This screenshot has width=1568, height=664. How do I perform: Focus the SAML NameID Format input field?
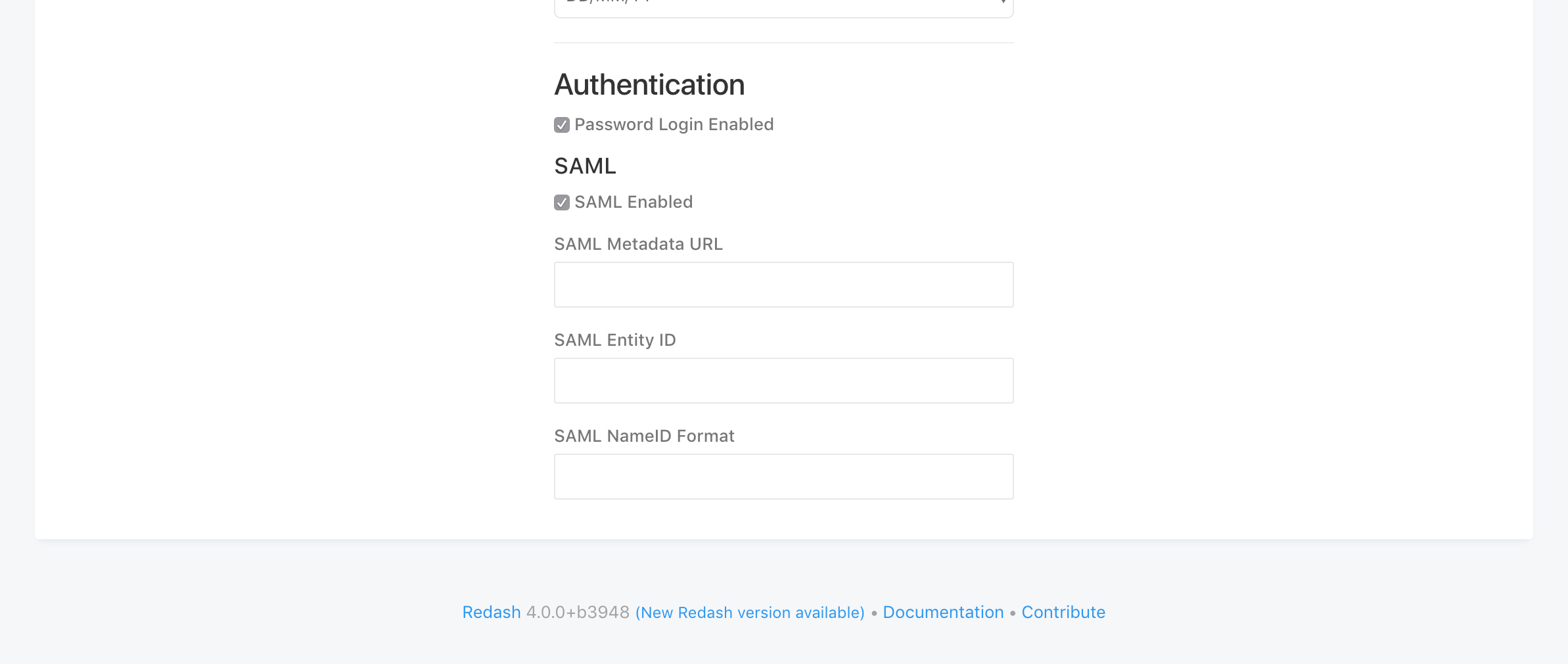coord(783,477)
